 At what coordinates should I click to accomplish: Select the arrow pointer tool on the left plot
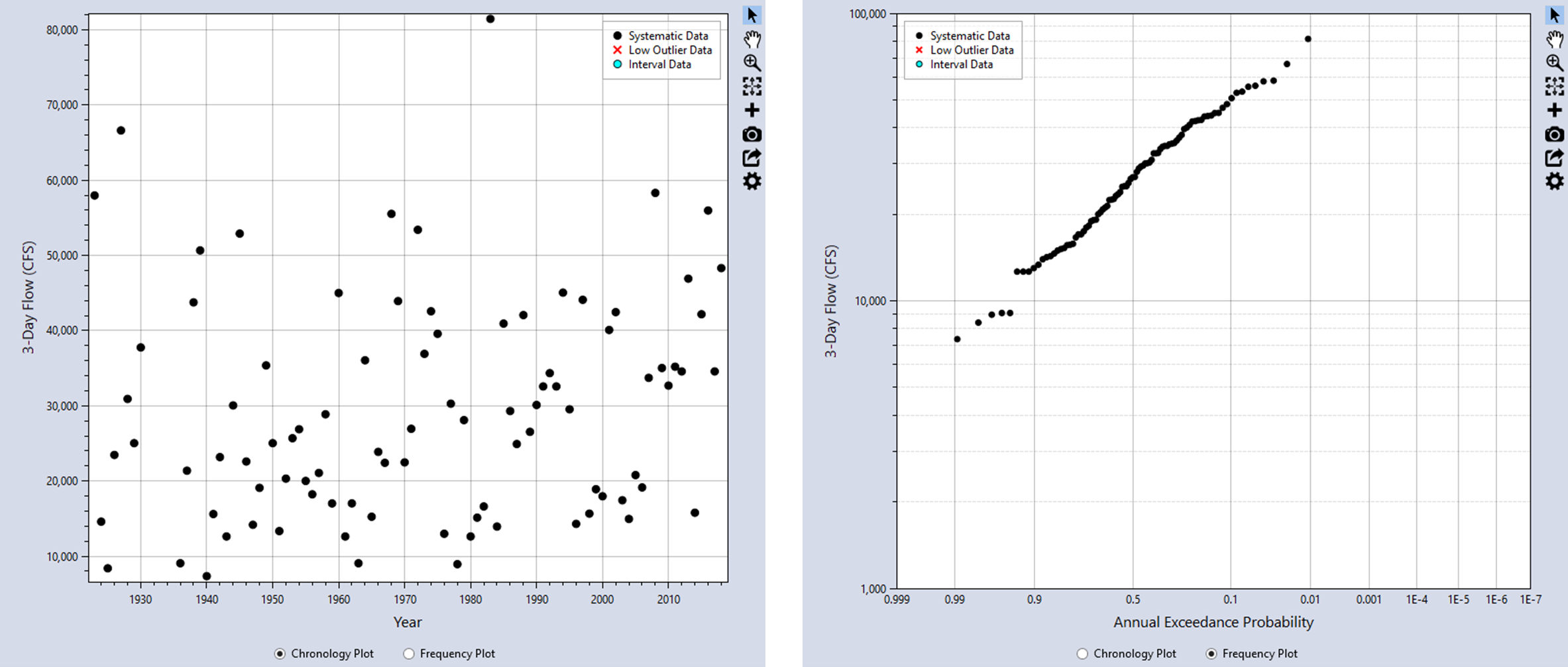[x=751, y=13]
